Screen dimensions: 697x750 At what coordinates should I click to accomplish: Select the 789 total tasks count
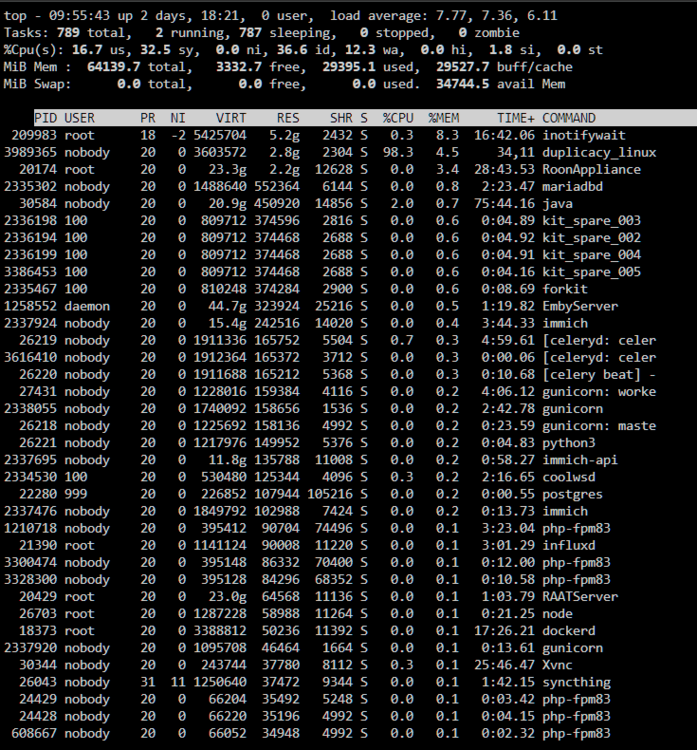point(68,33)
